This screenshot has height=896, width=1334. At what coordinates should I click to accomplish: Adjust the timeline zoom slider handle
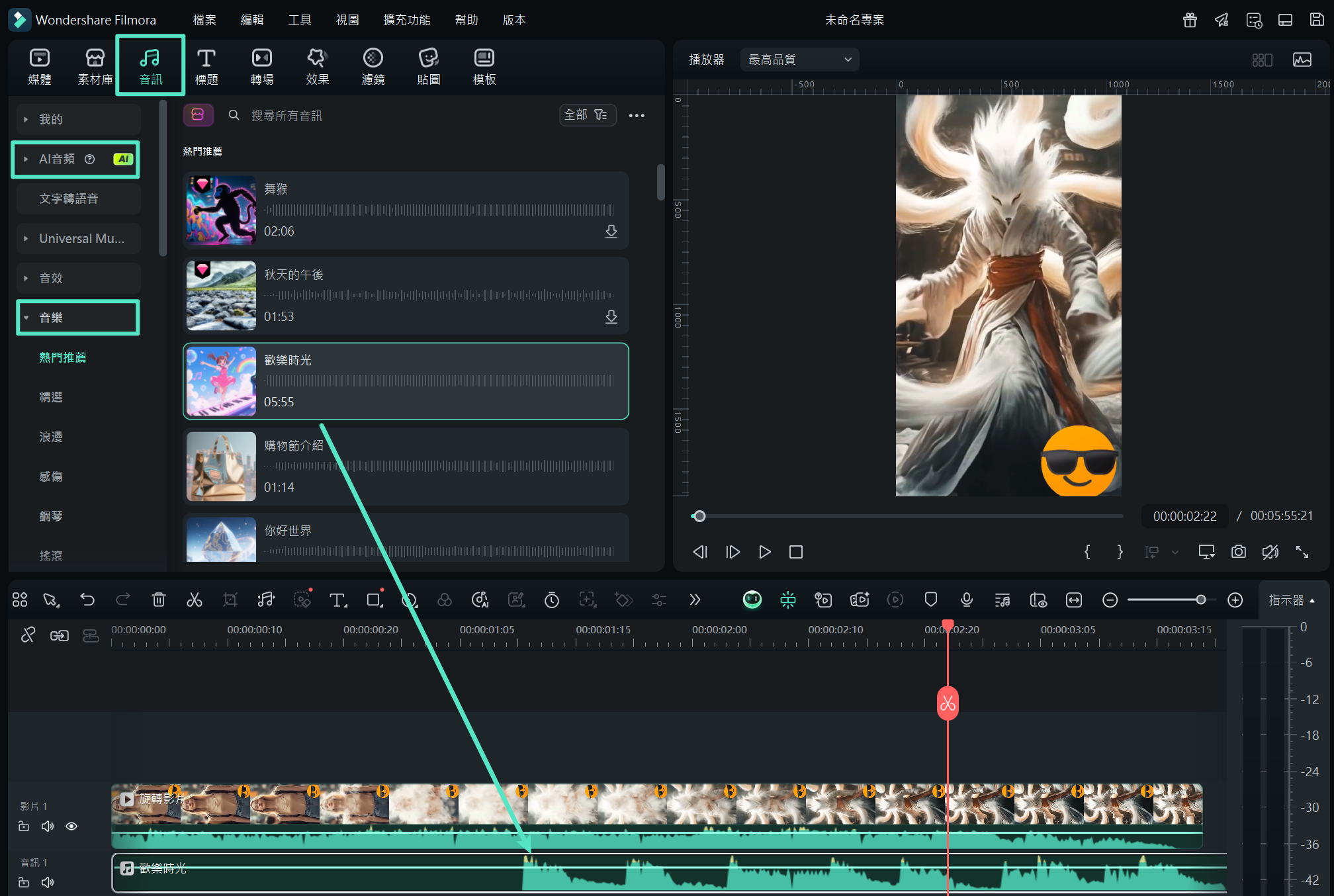coord(1200,600)
